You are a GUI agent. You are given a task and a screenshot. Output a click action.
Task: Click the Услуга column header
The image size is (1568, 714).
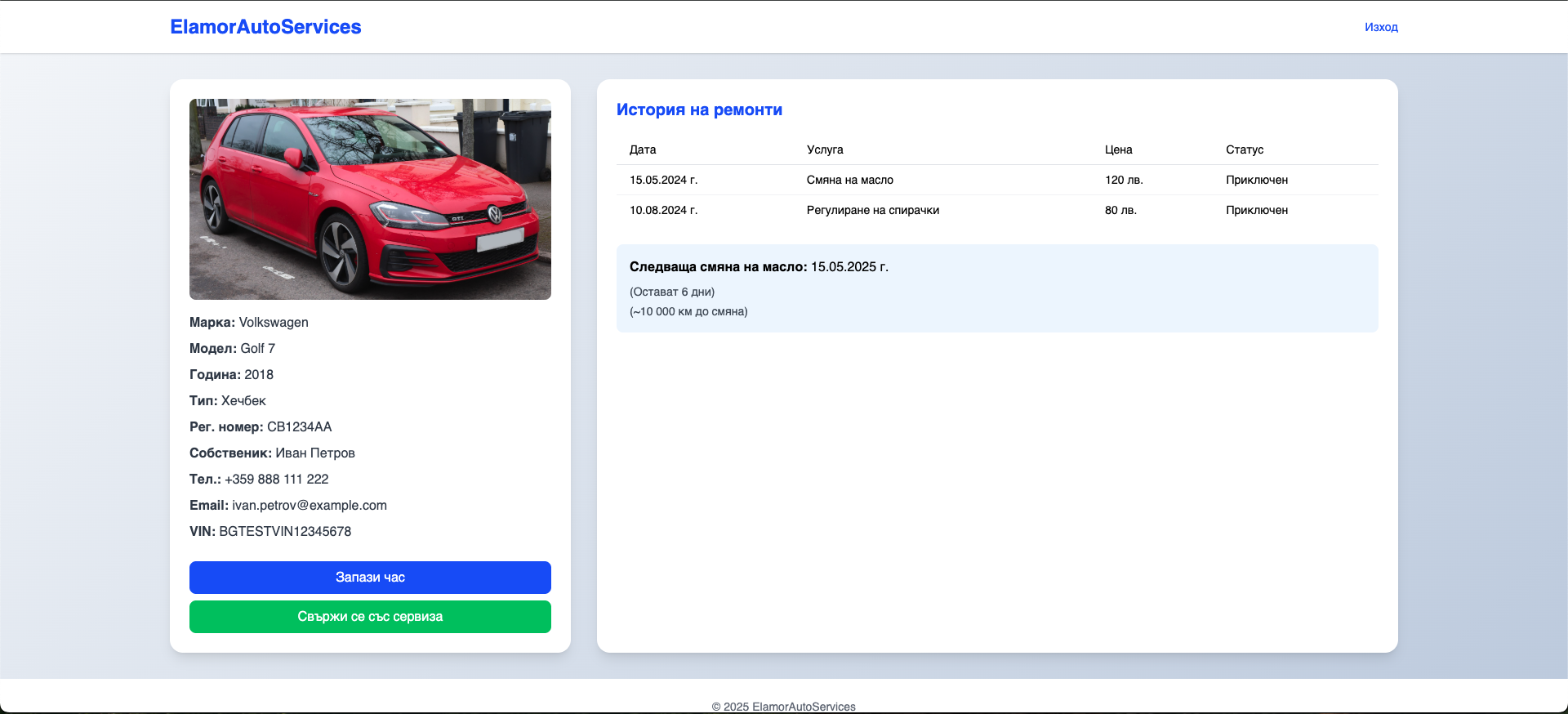point(825,149)
